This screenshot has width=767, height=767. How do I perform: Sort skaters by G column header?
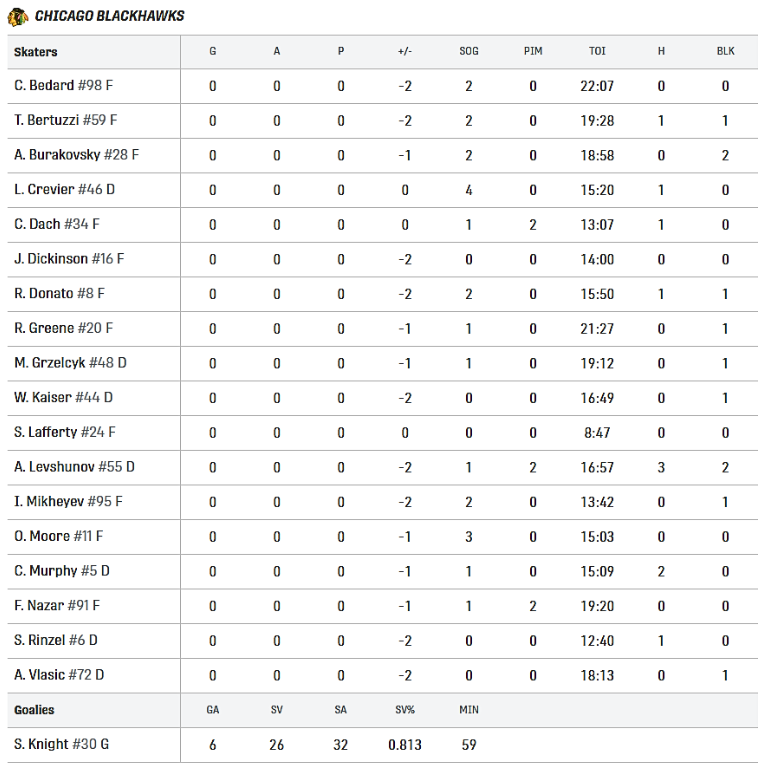pyautogui.click(x=212, y=51)
